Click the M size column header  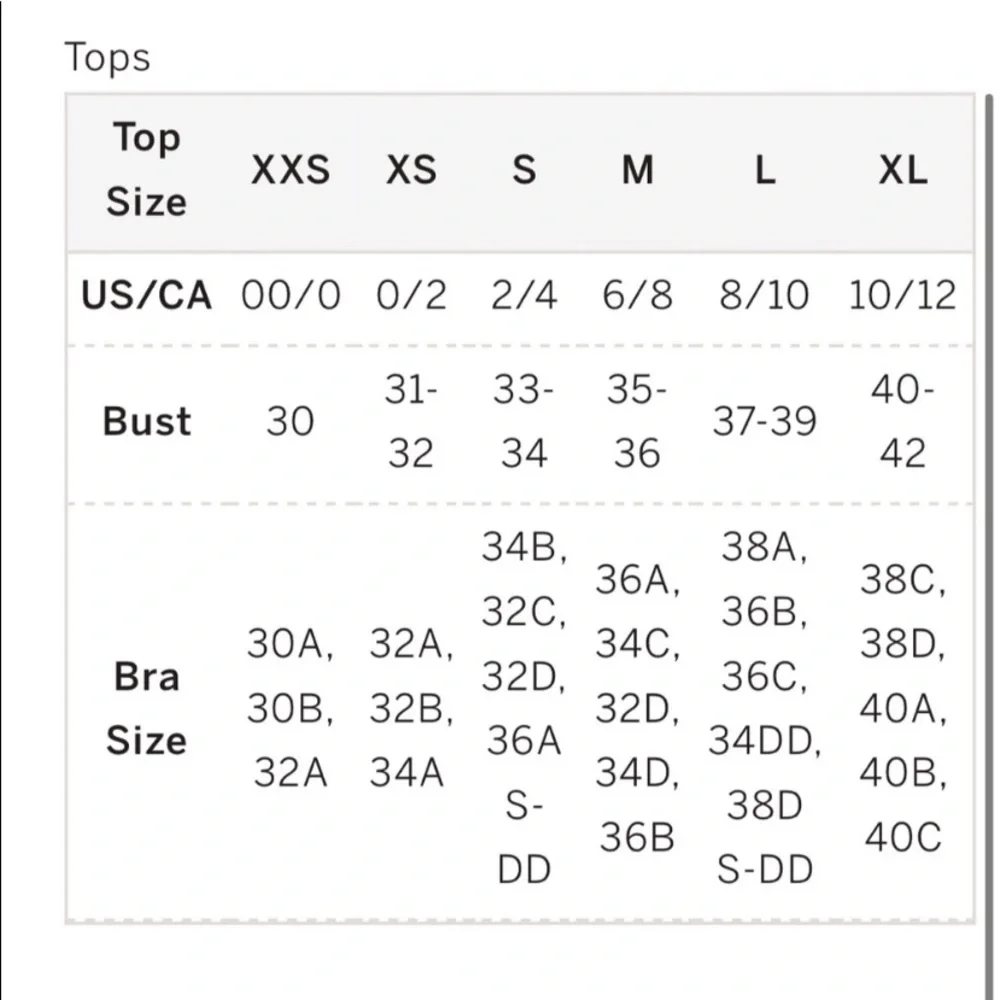637,171
